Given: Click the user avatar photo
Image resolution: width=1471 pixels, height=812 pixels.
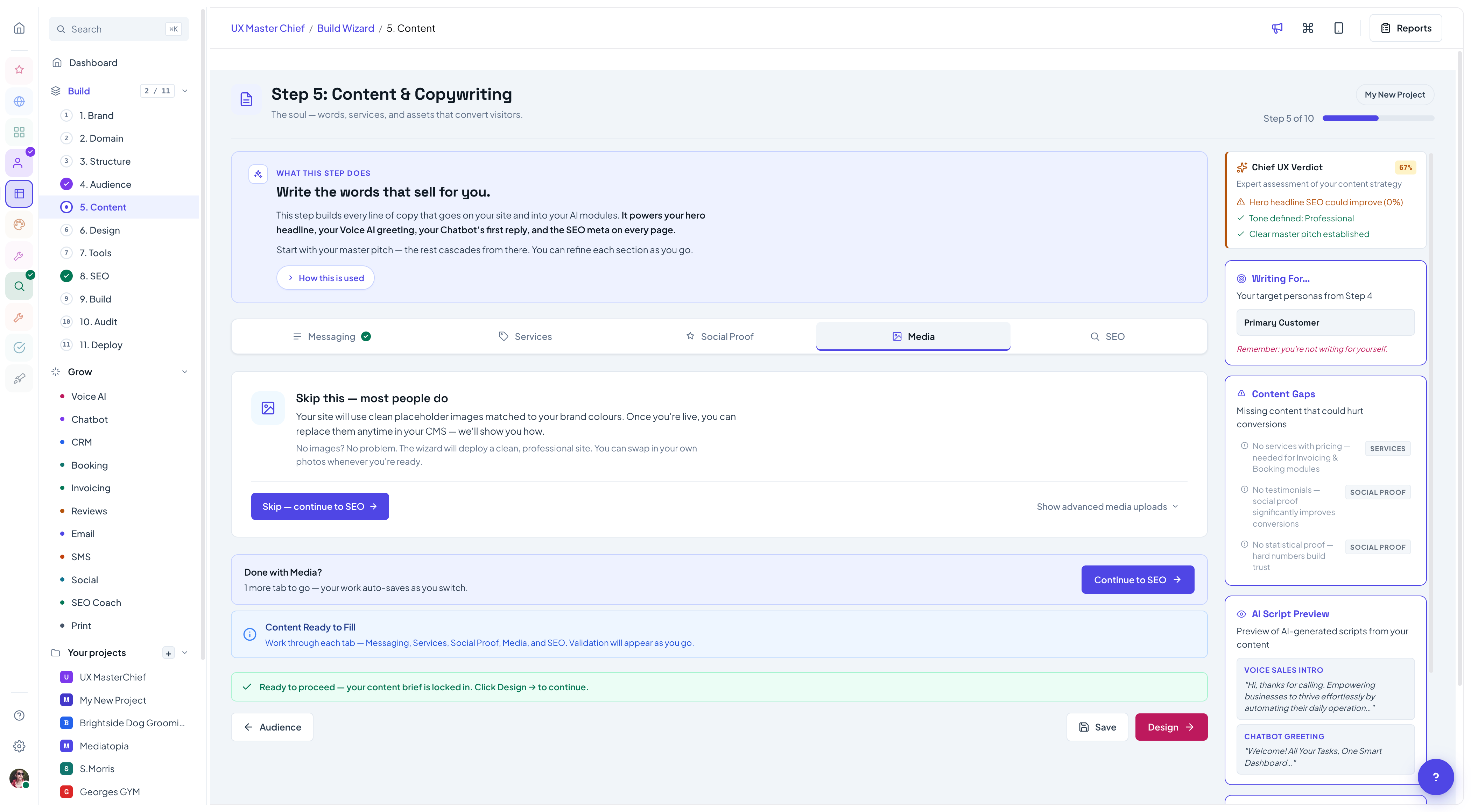Looking at the screenshot, I should pyautogui.click(x=19, y=778).
